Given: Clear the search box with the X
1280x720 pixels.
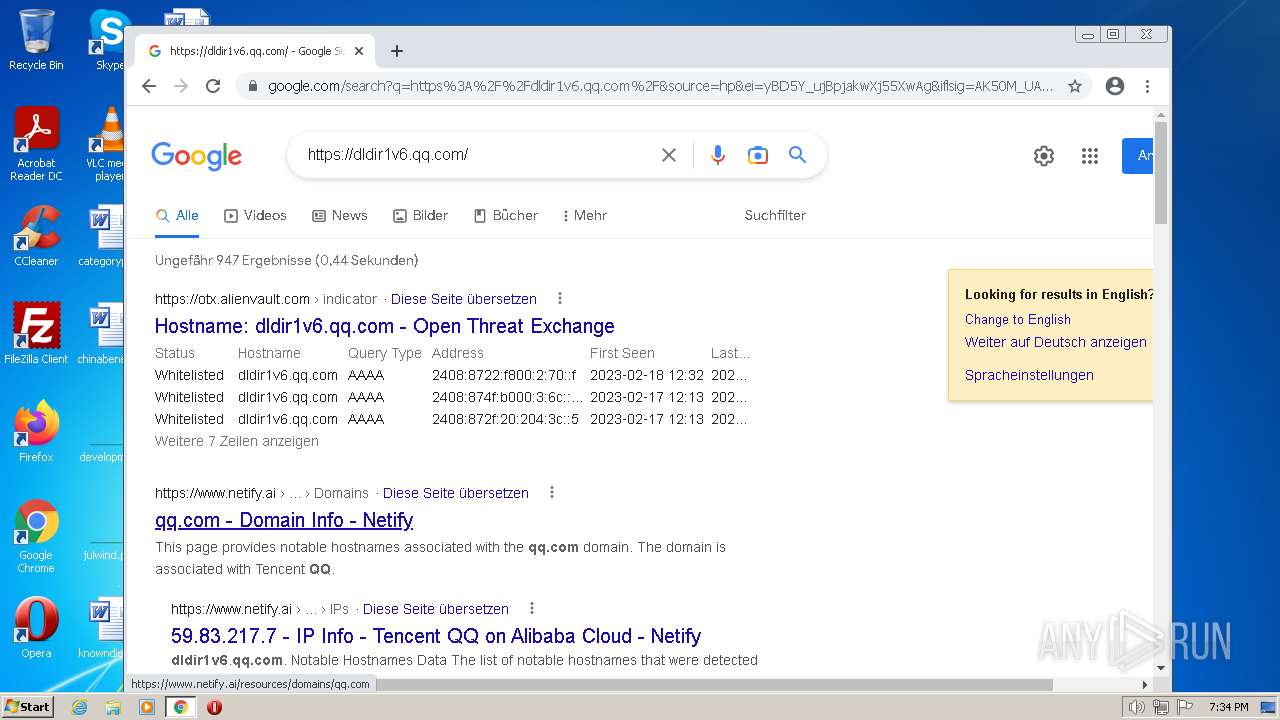Looking at the screenshot, I should click(x=669, y=155).
